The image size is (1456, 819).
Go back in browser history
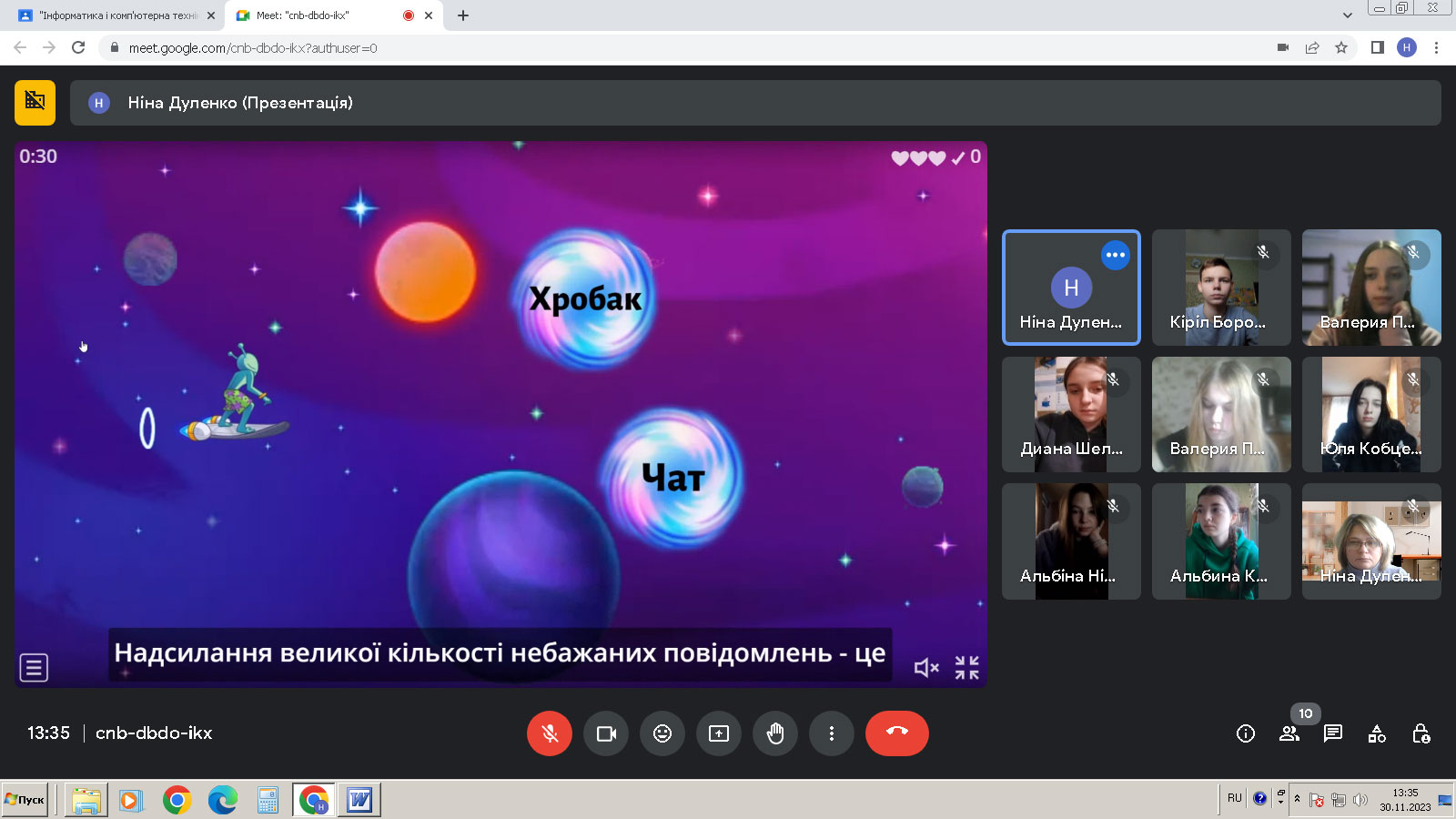pyautogui.click(x=20, y=47)
